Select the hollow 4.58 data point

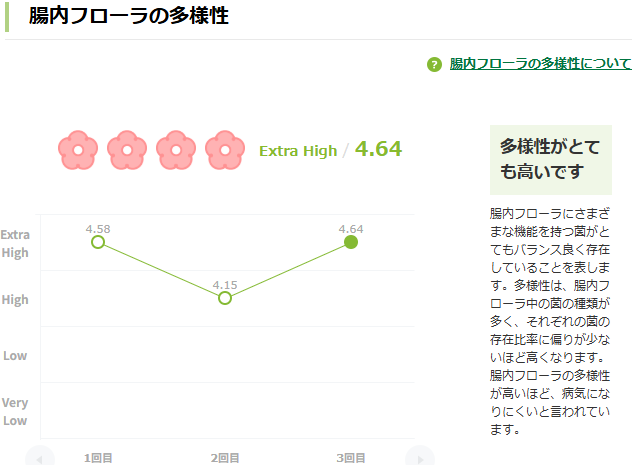[98, 242]
